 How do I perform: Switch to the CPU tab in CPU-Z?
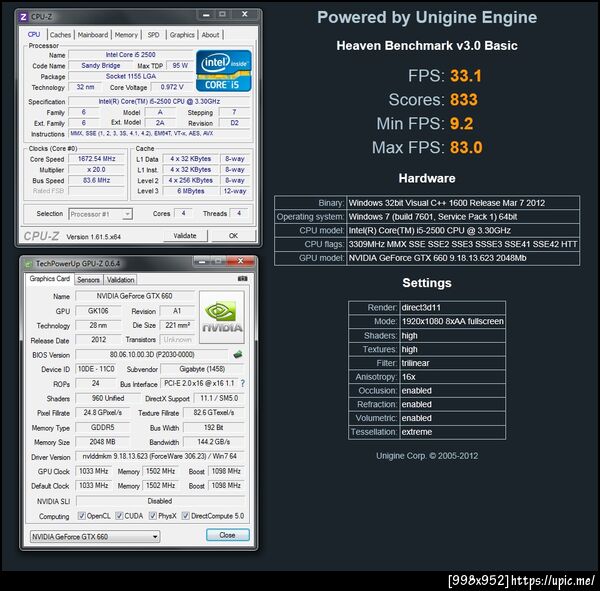pos(34,34)
